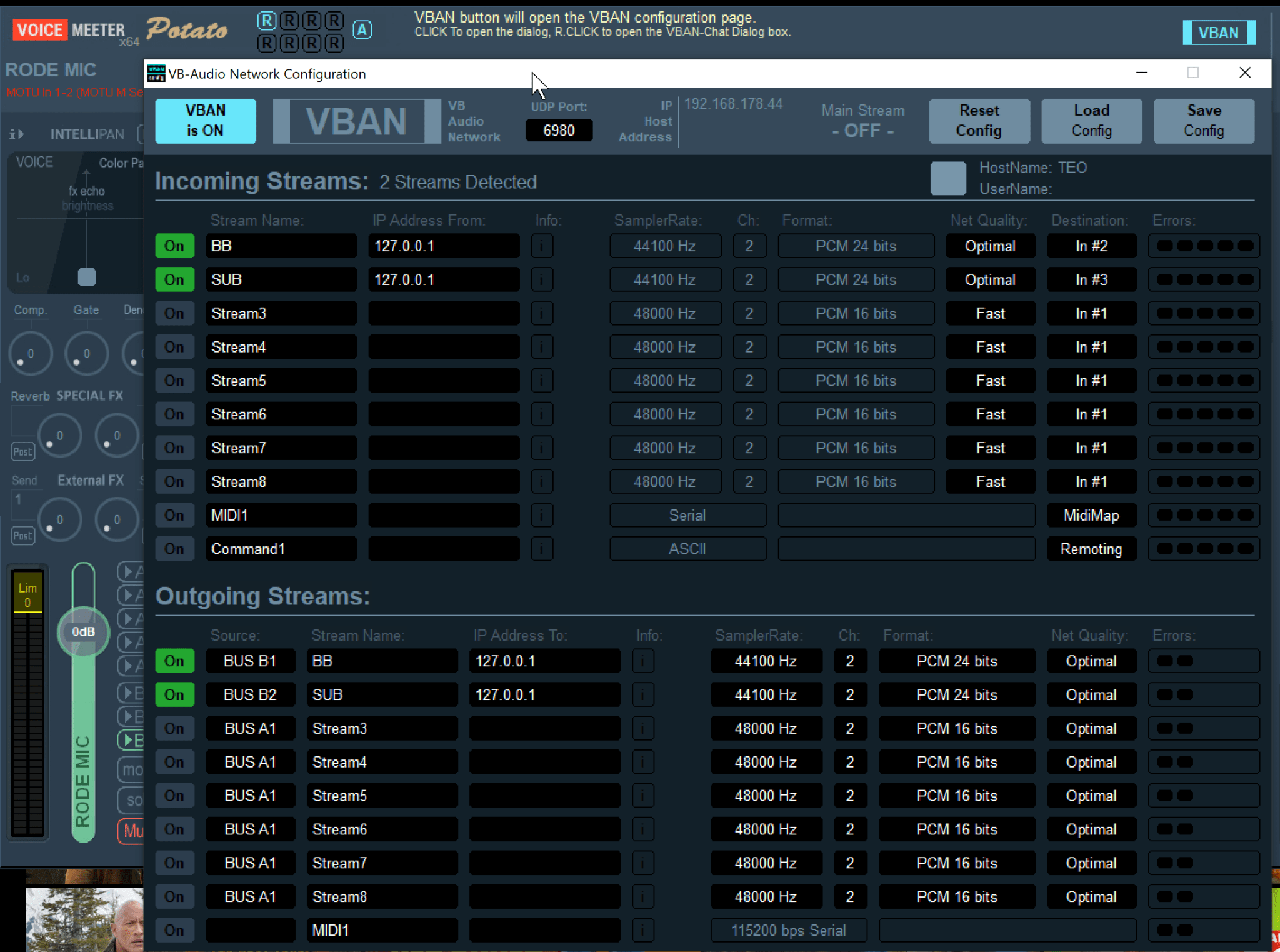Viewport: 1280px width, 952px height.
Task: Click the user identity square beside HostName
Action: [x=948, y=178]
